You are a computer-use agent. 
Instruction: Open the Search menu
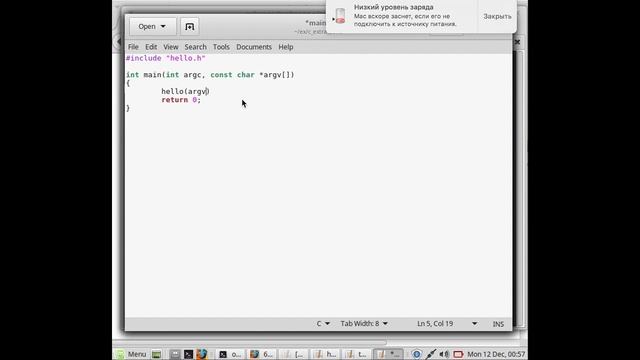196,47
